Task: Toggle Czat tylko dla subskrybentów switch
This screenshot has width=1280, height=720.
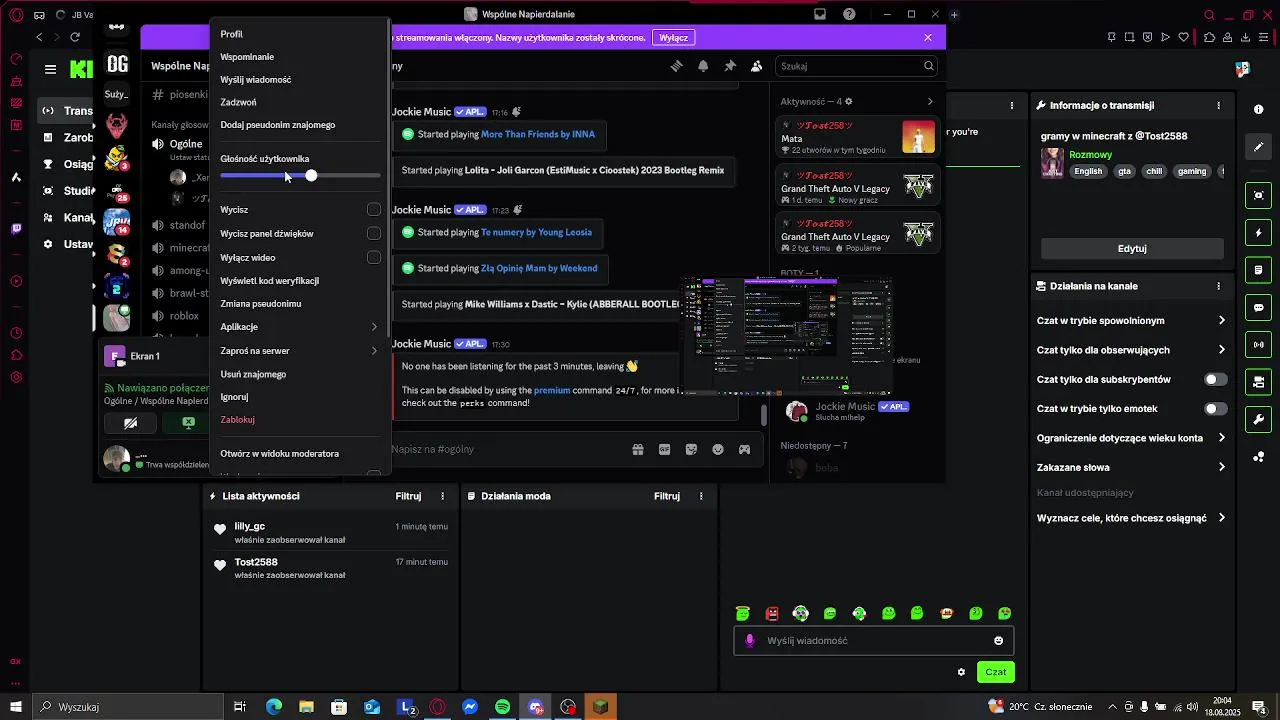Action: click(1216, 380)
